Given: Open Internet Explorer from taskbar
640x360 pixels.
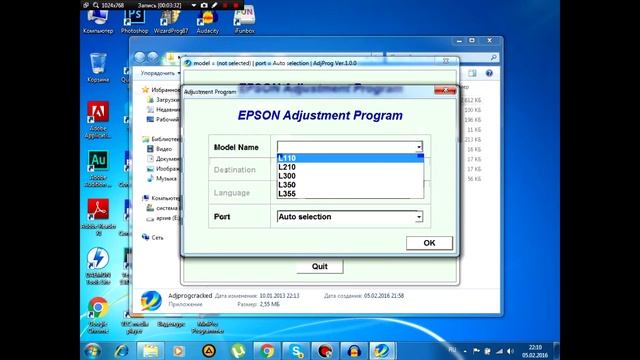Looking at the screenshot, I should [x=121, y=351].
